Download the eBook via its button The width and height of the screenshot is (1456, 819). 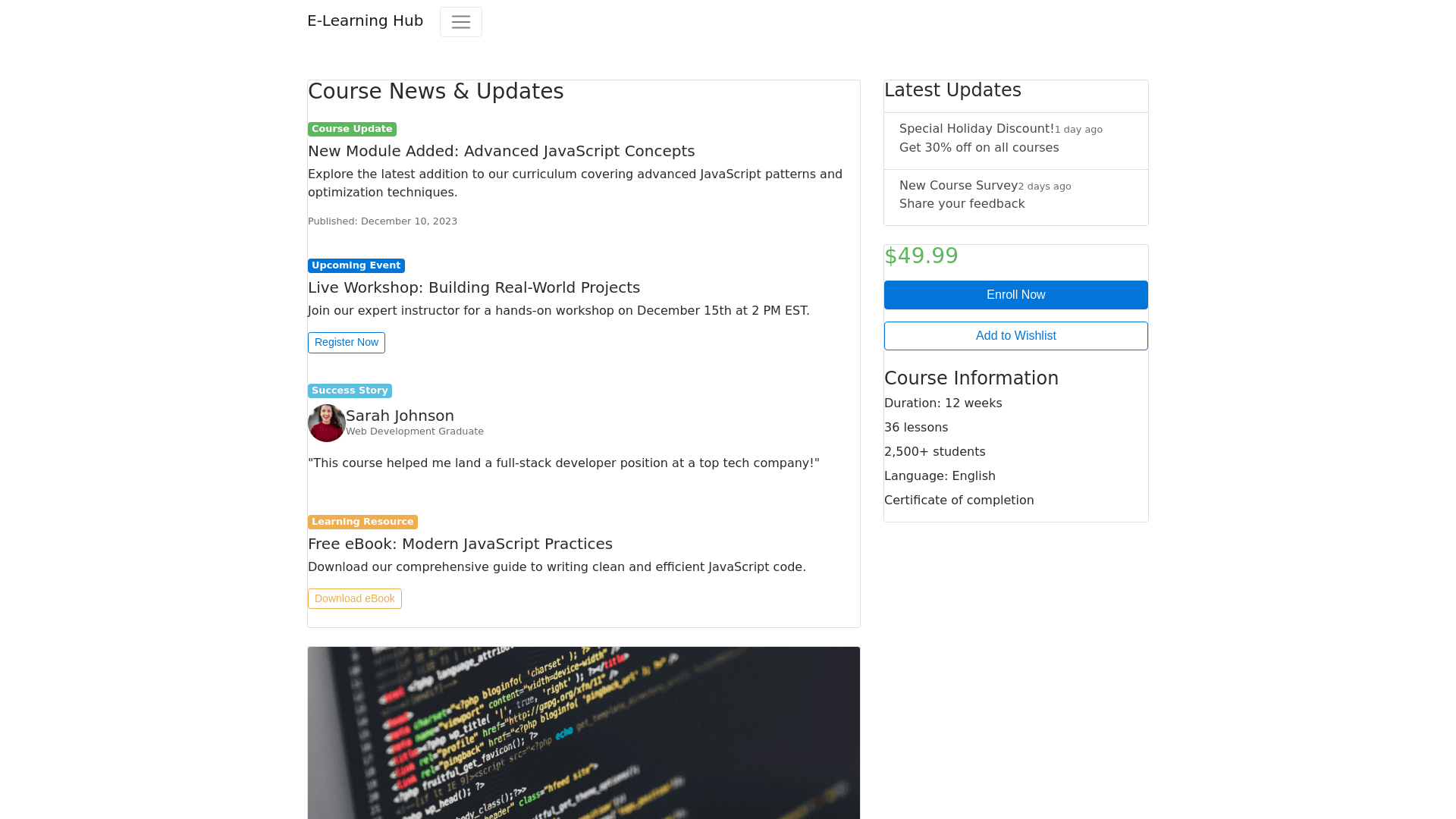(354, 599)
